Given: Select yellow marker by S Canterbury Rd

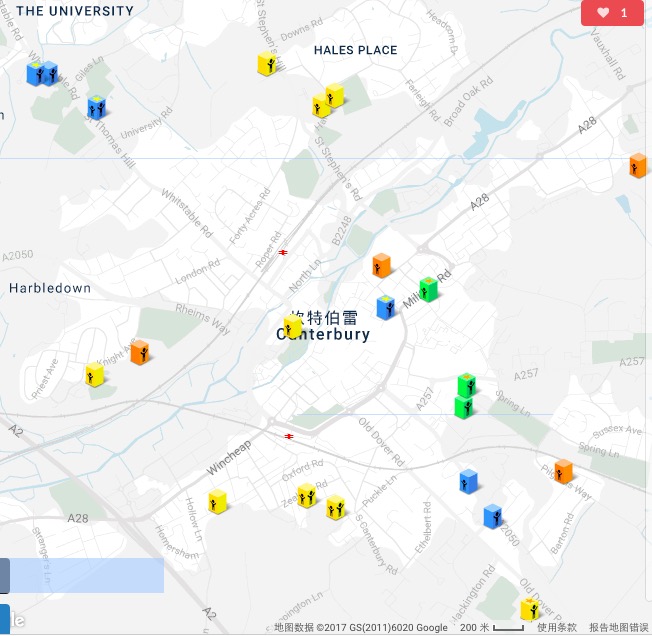Looking at the screenshot, I should (x=335, y=508).
